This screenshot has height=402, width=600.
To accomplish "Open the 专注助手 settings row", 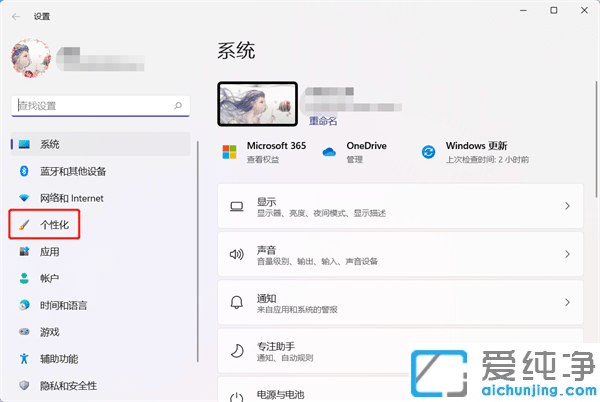I will click(x=400, y=350).
